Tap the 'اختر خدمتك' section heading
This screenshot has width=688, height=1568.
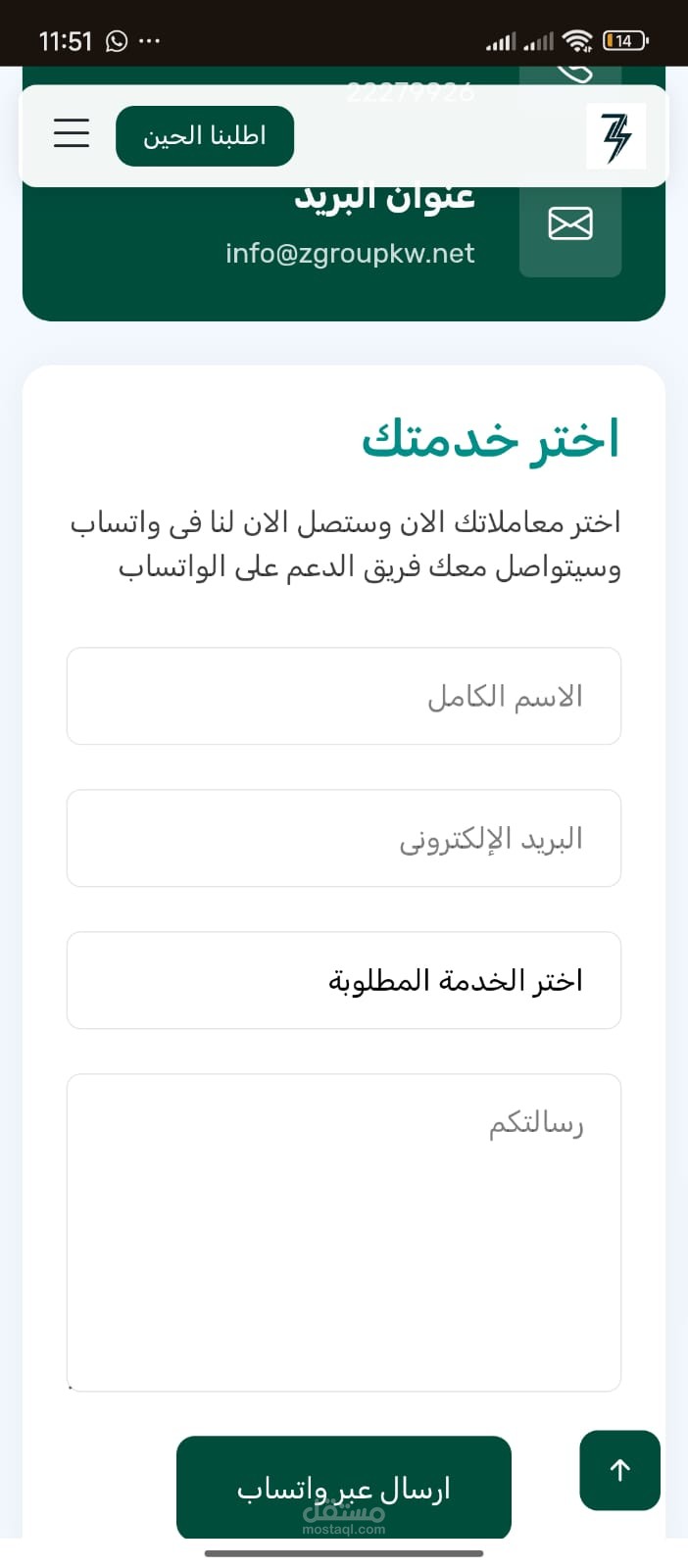pyautogui.click(x=491, y=438)
